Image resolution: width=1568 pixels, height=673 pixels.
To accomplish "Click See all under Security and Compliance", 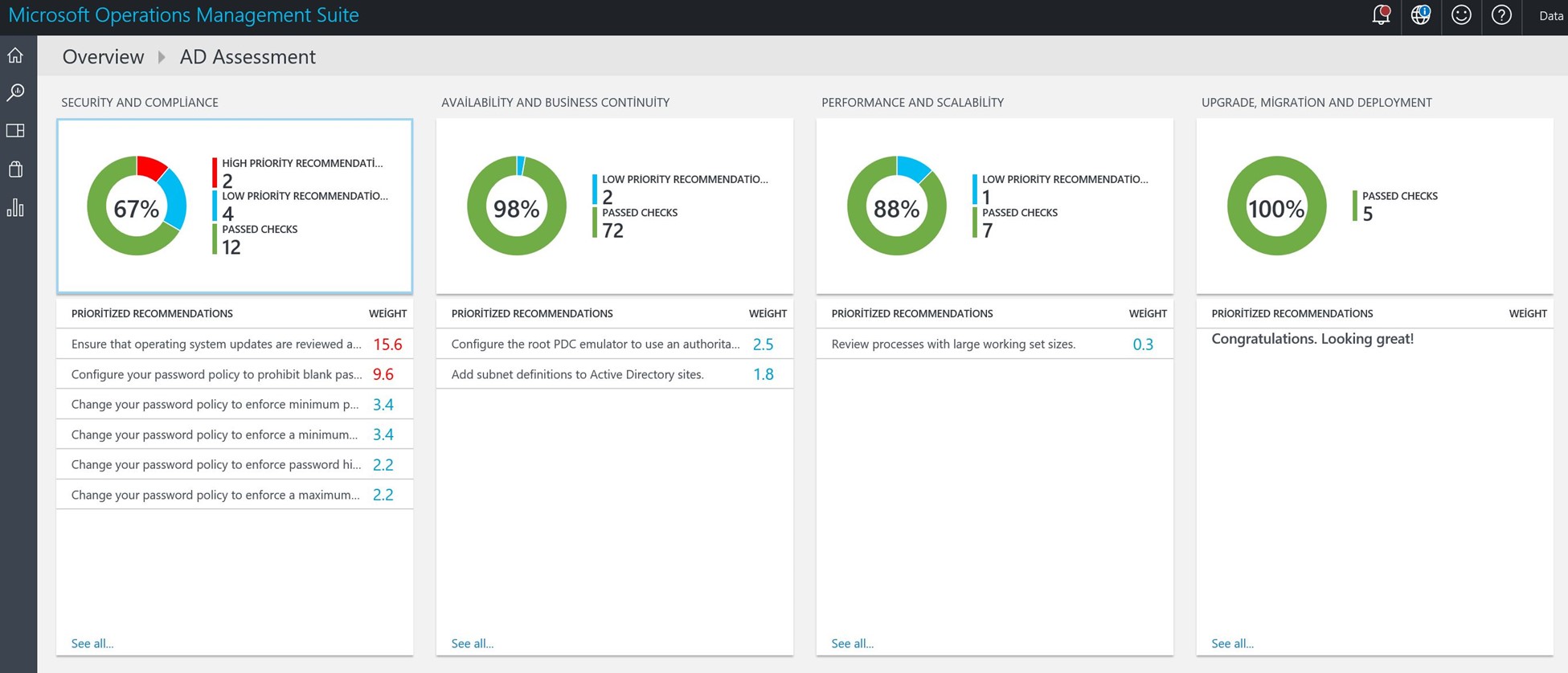I will point(92,643).
